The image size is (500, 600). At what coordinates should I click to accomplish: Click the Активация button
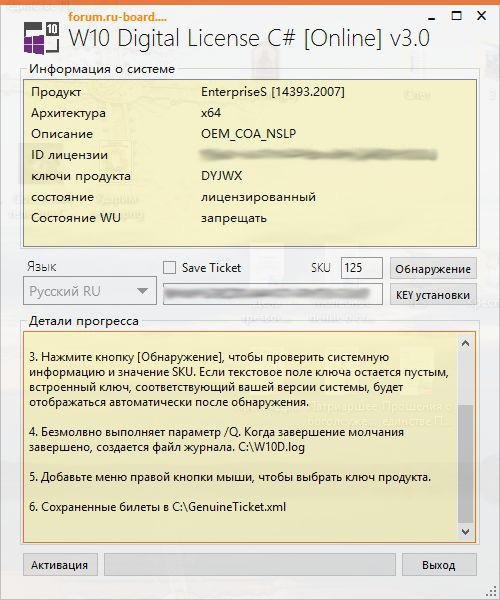pos(60,564)
